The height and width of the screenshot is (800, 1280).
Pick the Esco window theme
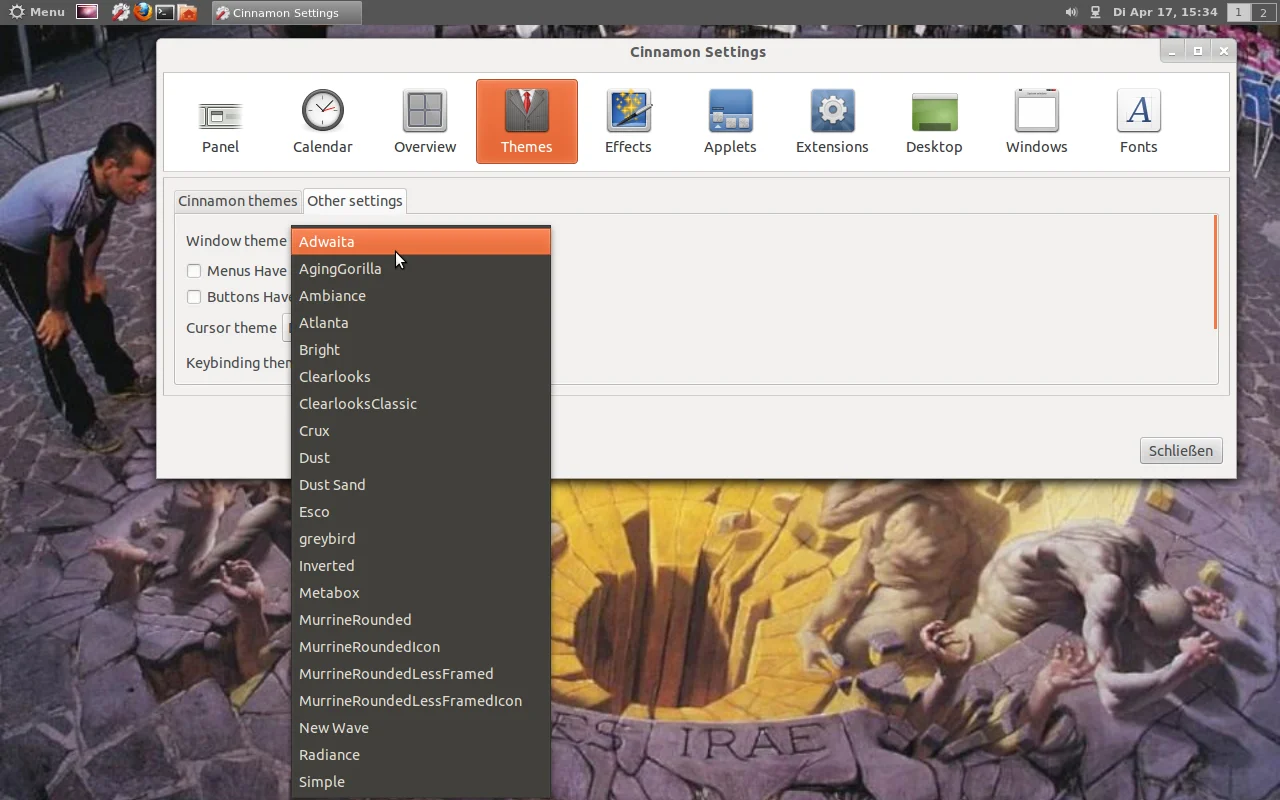pyautogui.click(x=420, y=511)
